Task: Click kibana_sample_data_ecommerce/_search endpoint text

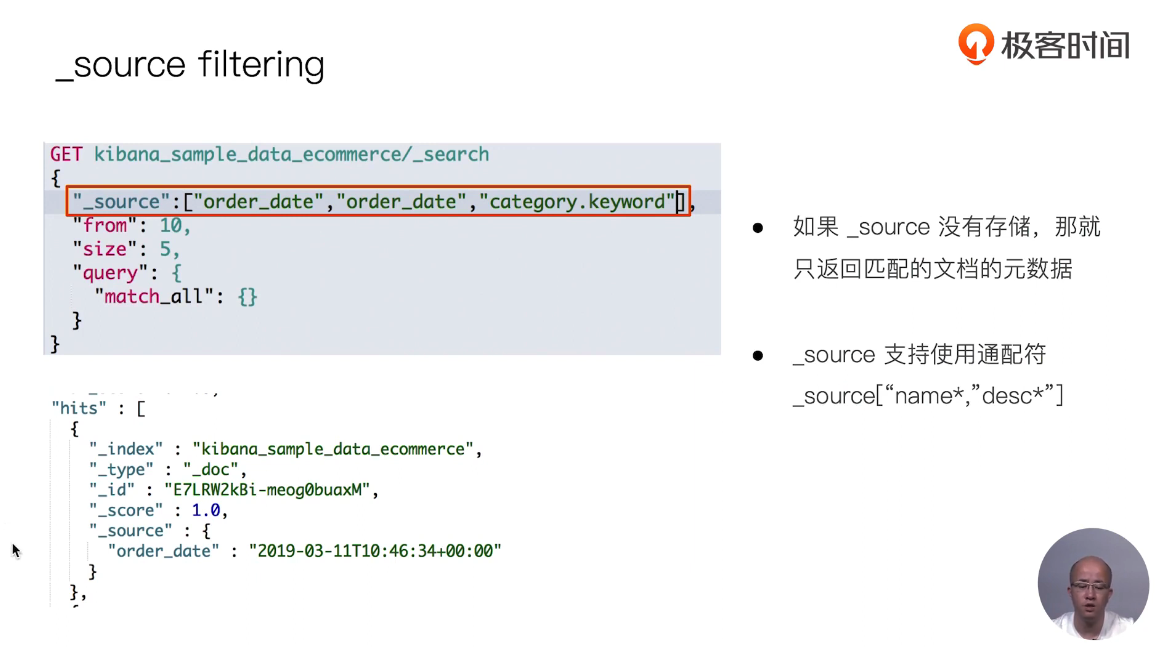Action: [x=291, y=154]
